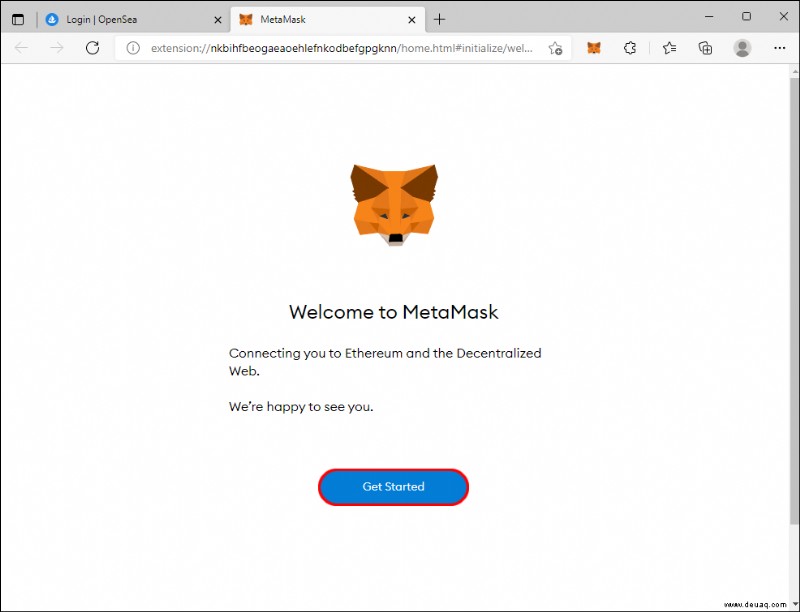
Task: Click the Get Started button
Action: (393, 487)
